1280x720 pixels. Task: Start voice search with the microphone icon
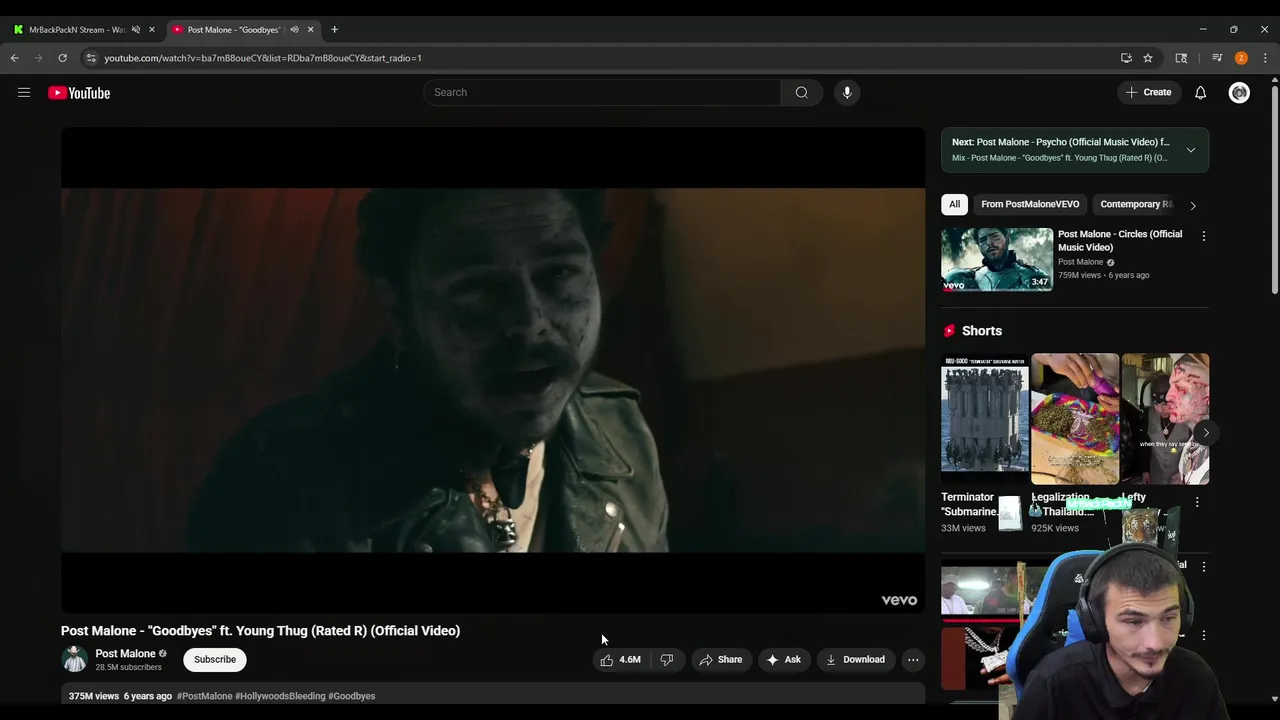pos(847,92)
